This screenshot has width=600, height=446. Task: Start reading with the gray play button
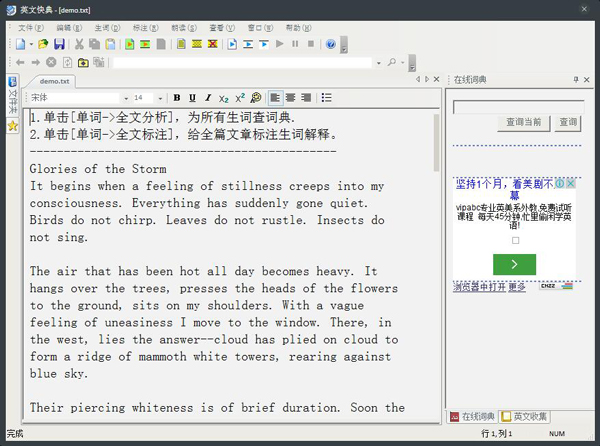click(280, 44)
